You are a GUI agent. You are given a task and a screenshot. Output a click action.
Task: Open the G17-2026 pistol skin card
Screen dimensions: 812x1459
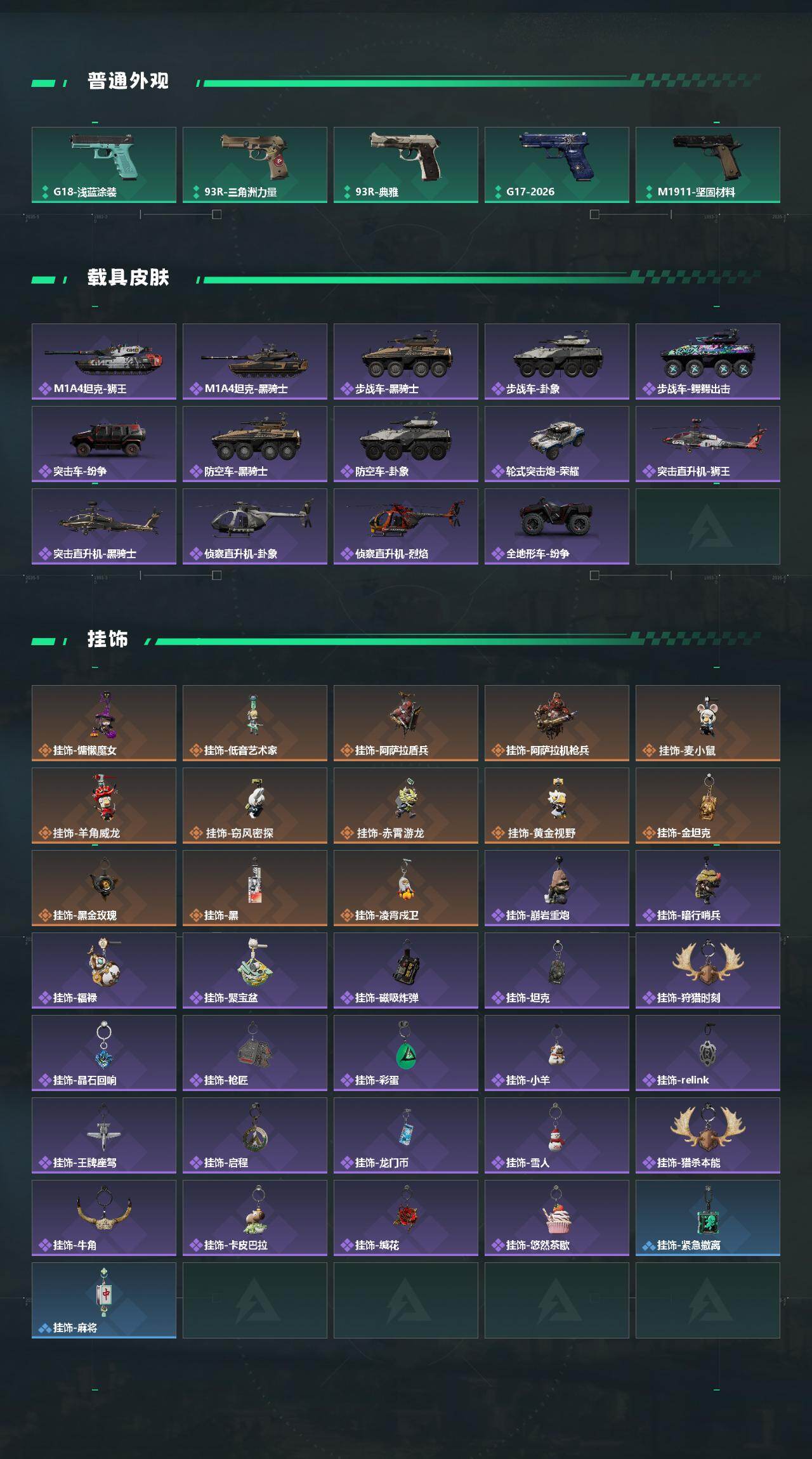[x=557, y=165]
